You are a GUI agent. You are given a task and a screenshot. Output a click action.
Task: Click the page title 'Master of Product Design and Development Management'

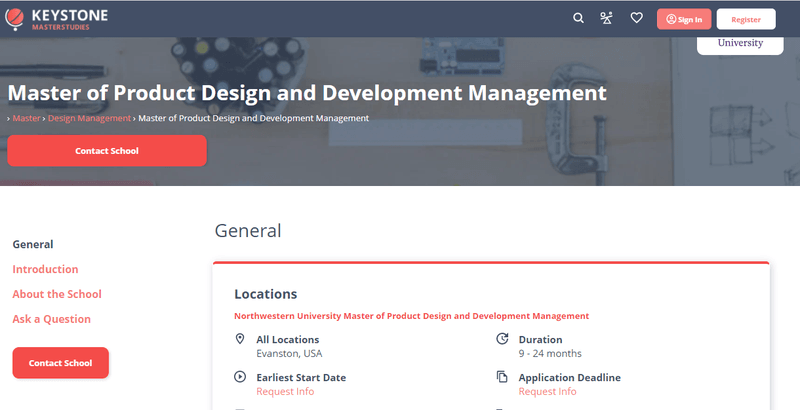pos(307,93)
